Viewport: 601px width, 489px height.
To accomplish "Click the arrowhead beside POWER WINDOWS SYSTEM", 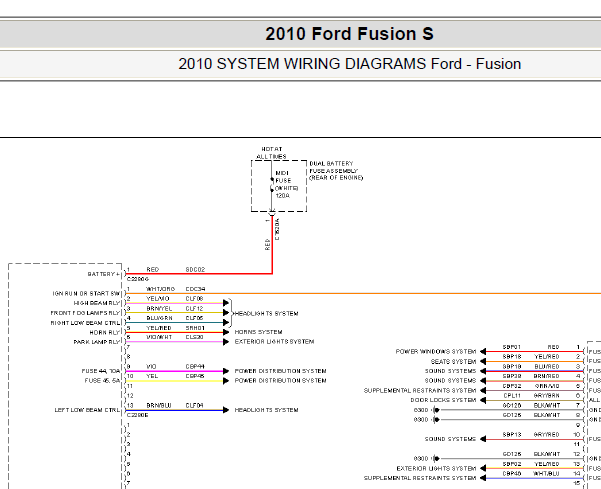I will (x=483, y=351).
